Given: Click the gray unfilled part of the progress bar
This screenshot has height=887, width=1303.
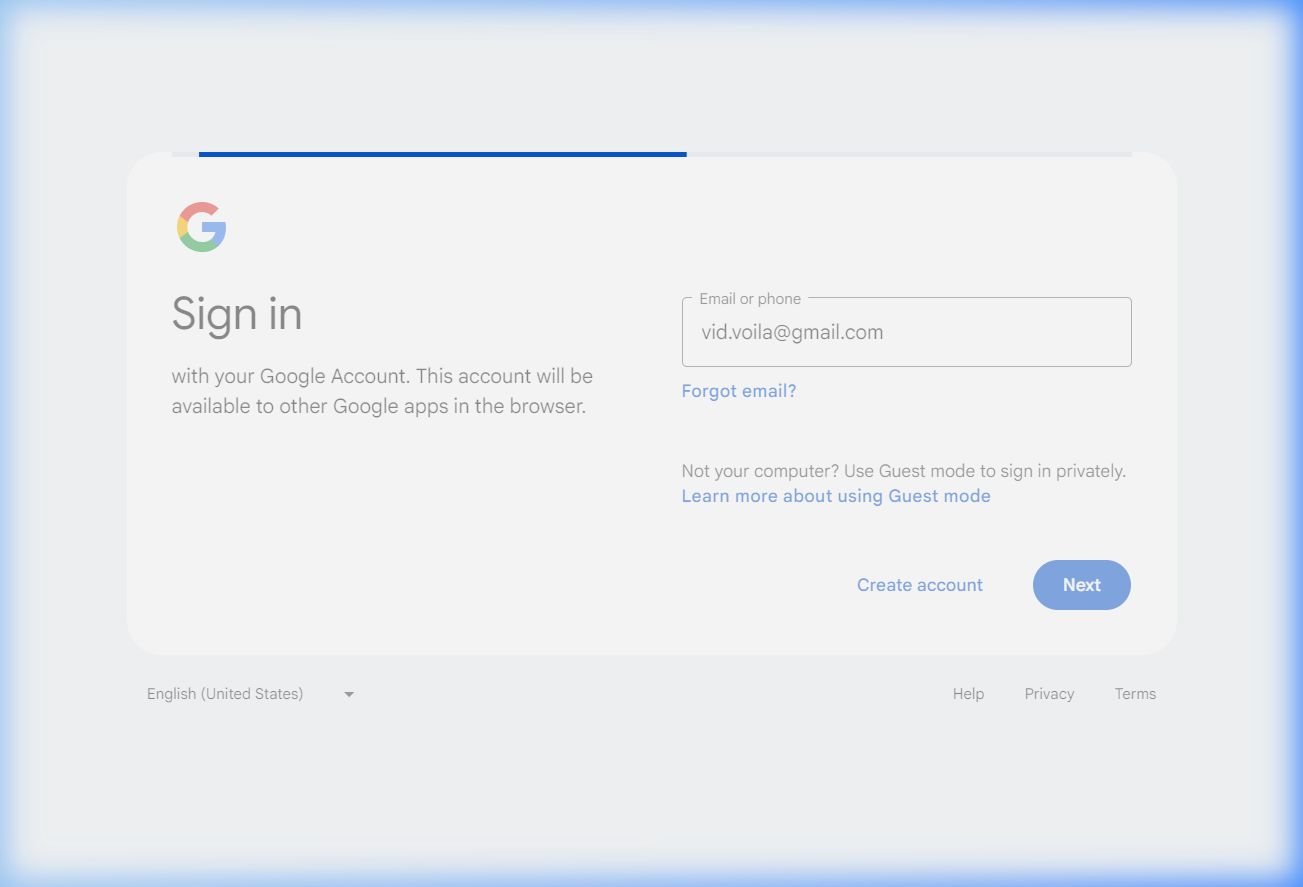Looking at the screenshot, I should [908, 154].
